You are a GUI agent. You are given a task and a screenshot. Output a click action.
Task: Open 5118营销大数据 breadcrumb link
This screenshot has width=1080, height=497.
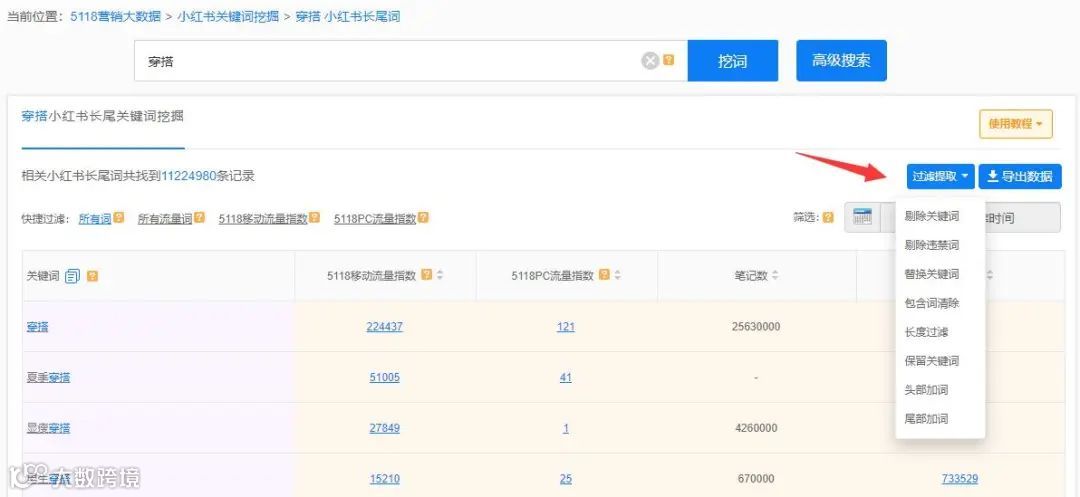pos(115,16)
